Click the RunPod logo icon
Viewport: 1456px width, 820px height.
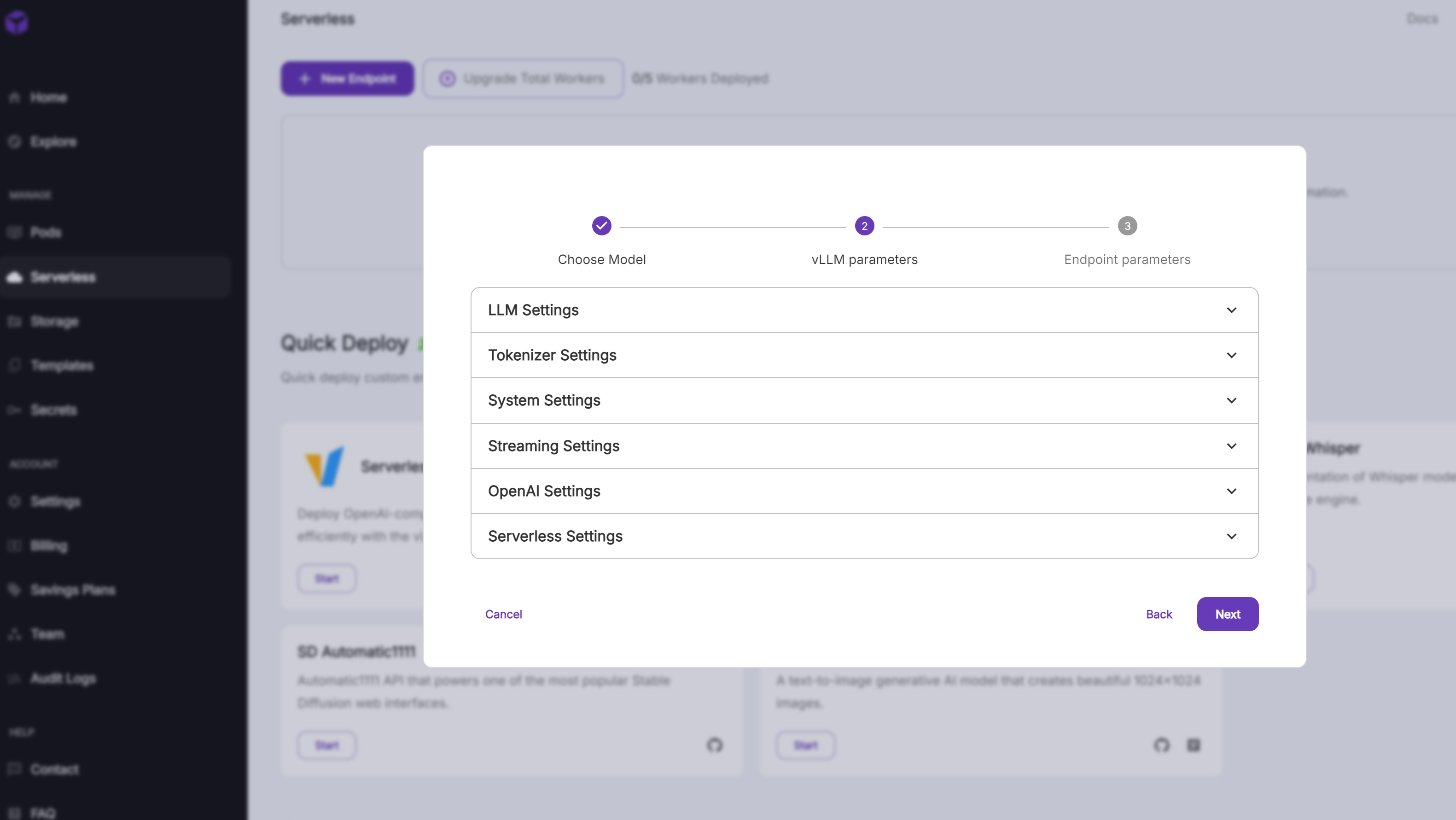click(x=17, y=22)
